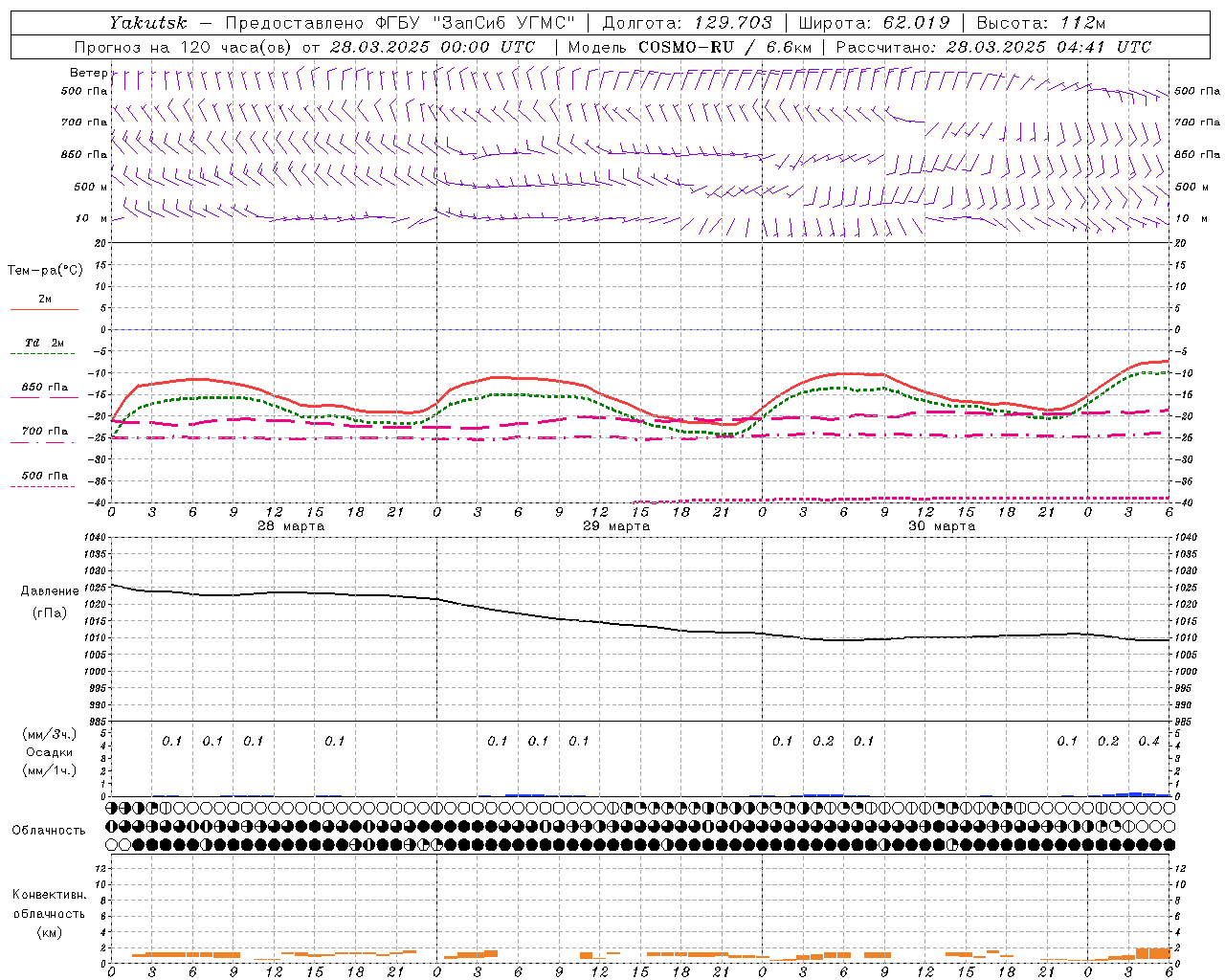Click the "500 гПа" entry in temperature legend
This screenshot has width=1225, height=980.
pos(45,476)
